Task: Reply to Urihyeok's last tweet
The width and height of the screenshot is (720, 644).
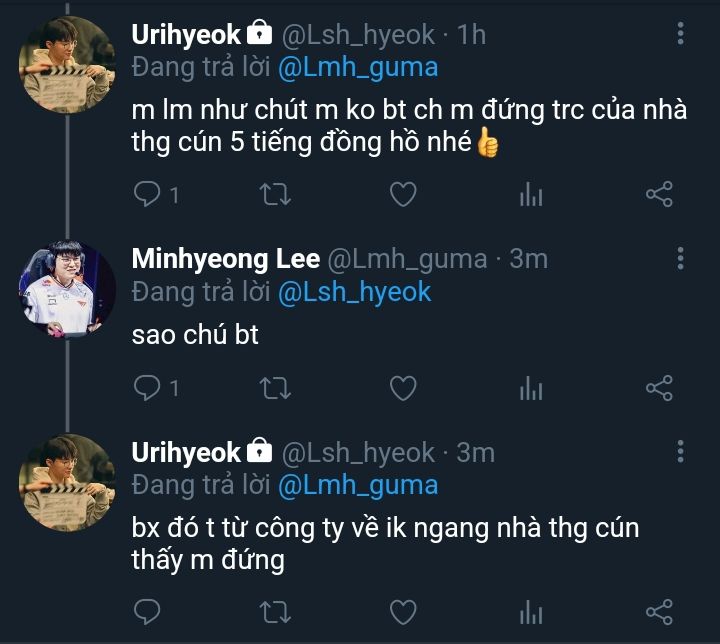Action: click(148, 610)
